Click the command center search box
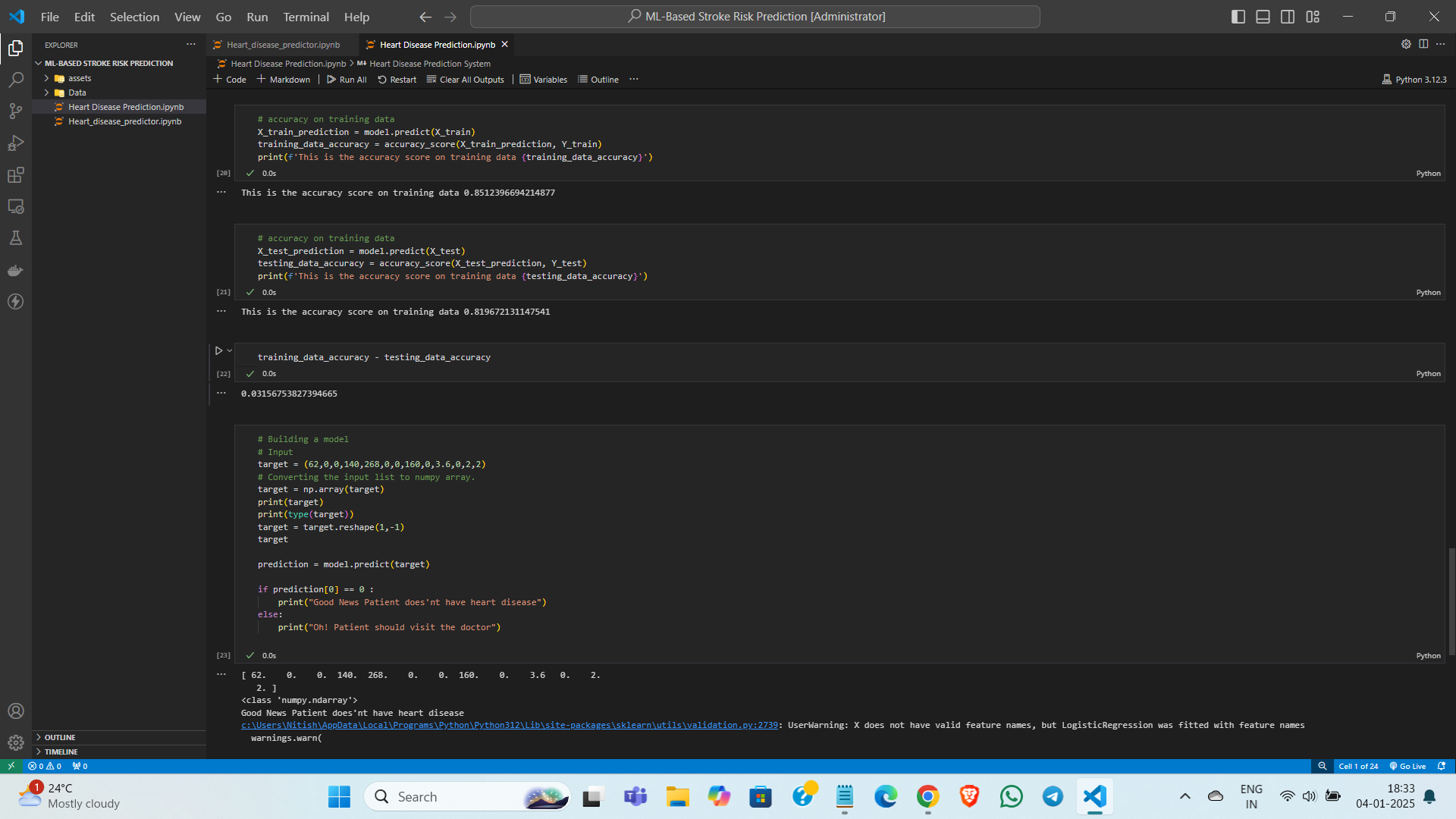 coord(755,17)
